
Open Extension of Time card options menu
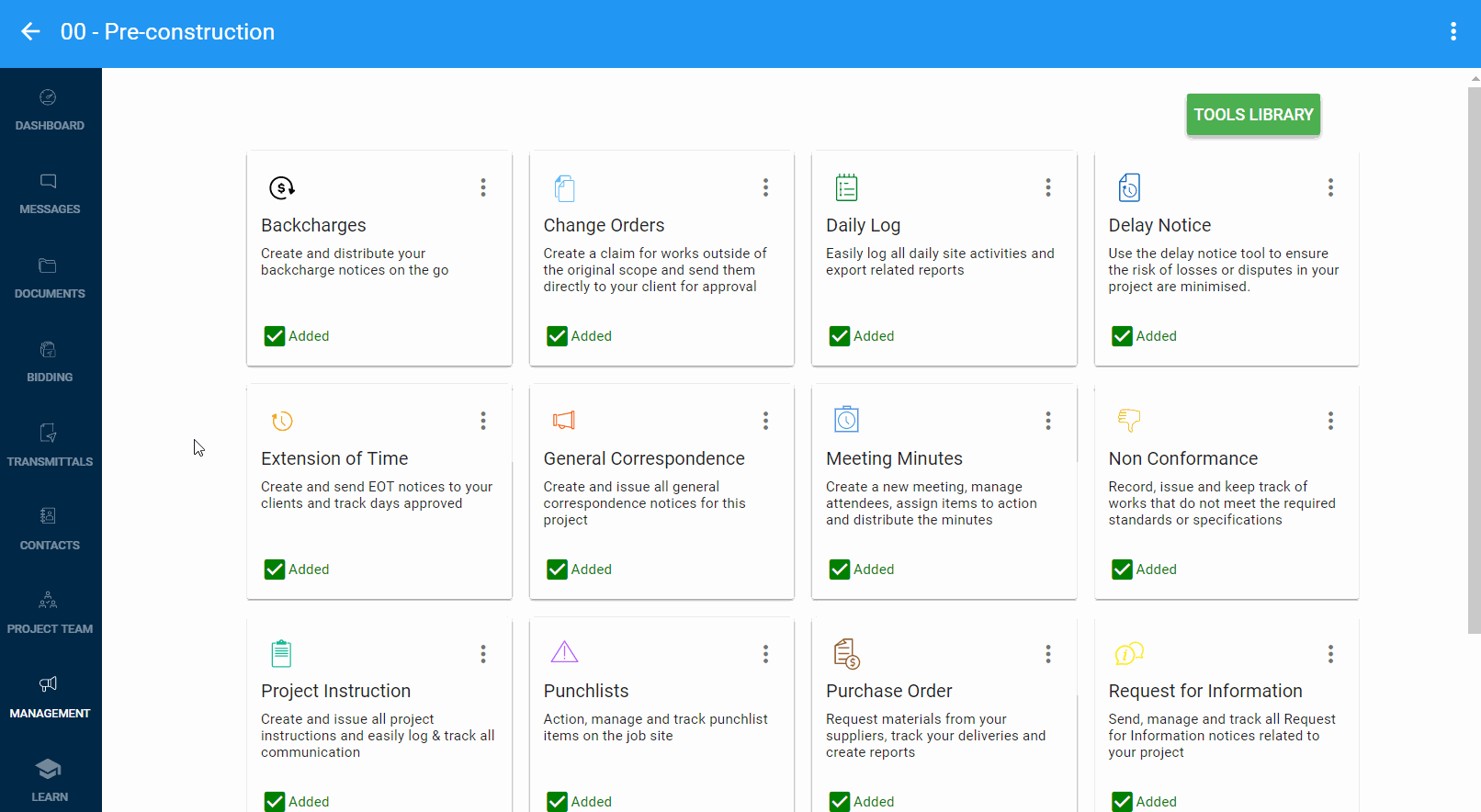[483, 421]
